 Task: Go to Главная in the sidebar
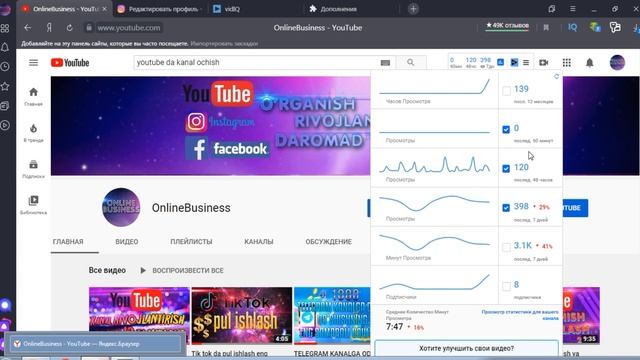click(33, 97)
